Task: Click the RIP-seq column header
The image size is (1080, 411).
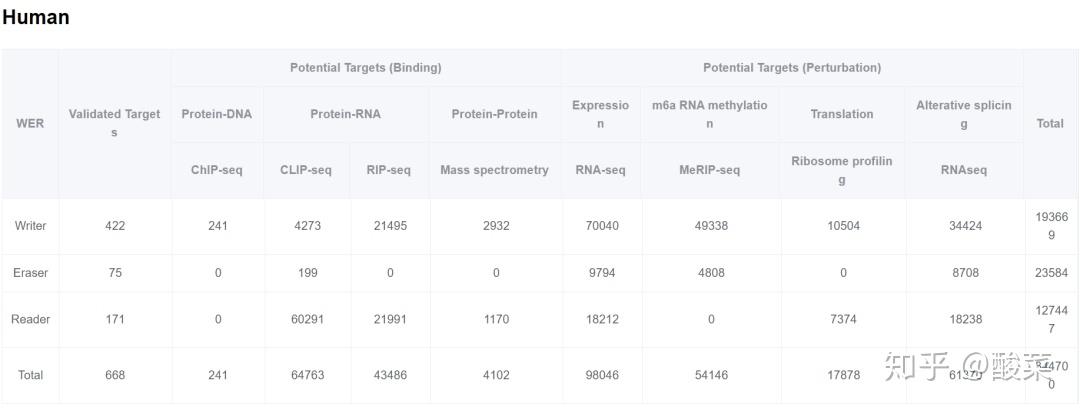Action: point(389,170)
